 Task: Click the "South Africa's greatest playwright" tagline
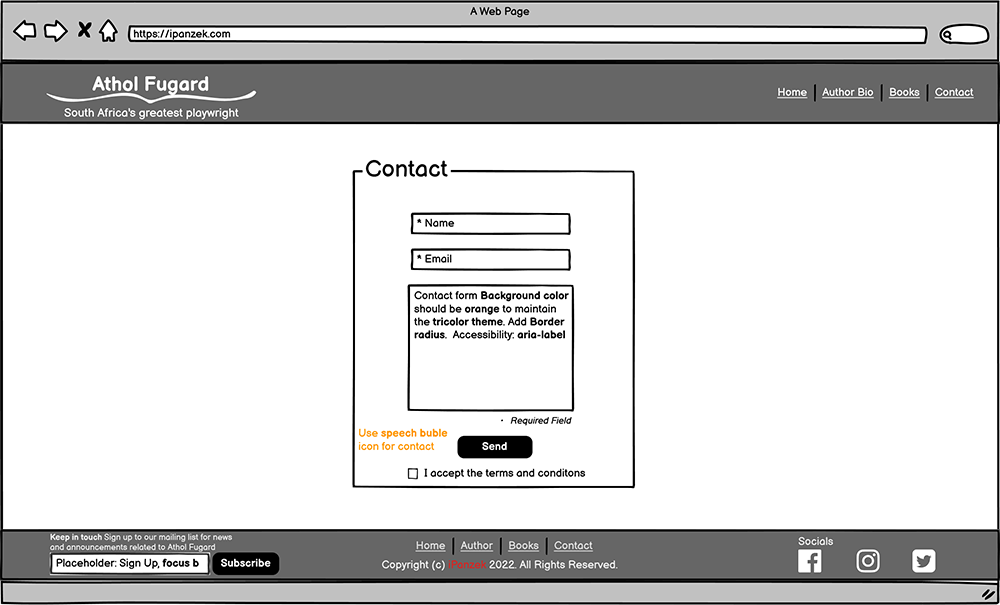coord(151,113)
